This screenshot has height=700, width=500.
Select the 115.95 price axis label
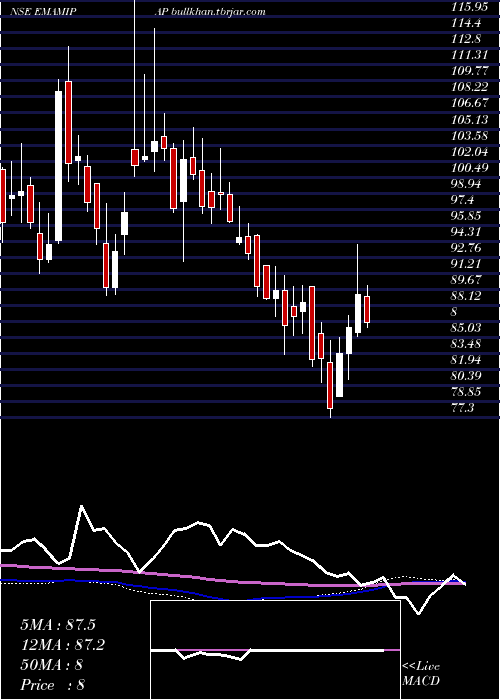pos(471,8)
